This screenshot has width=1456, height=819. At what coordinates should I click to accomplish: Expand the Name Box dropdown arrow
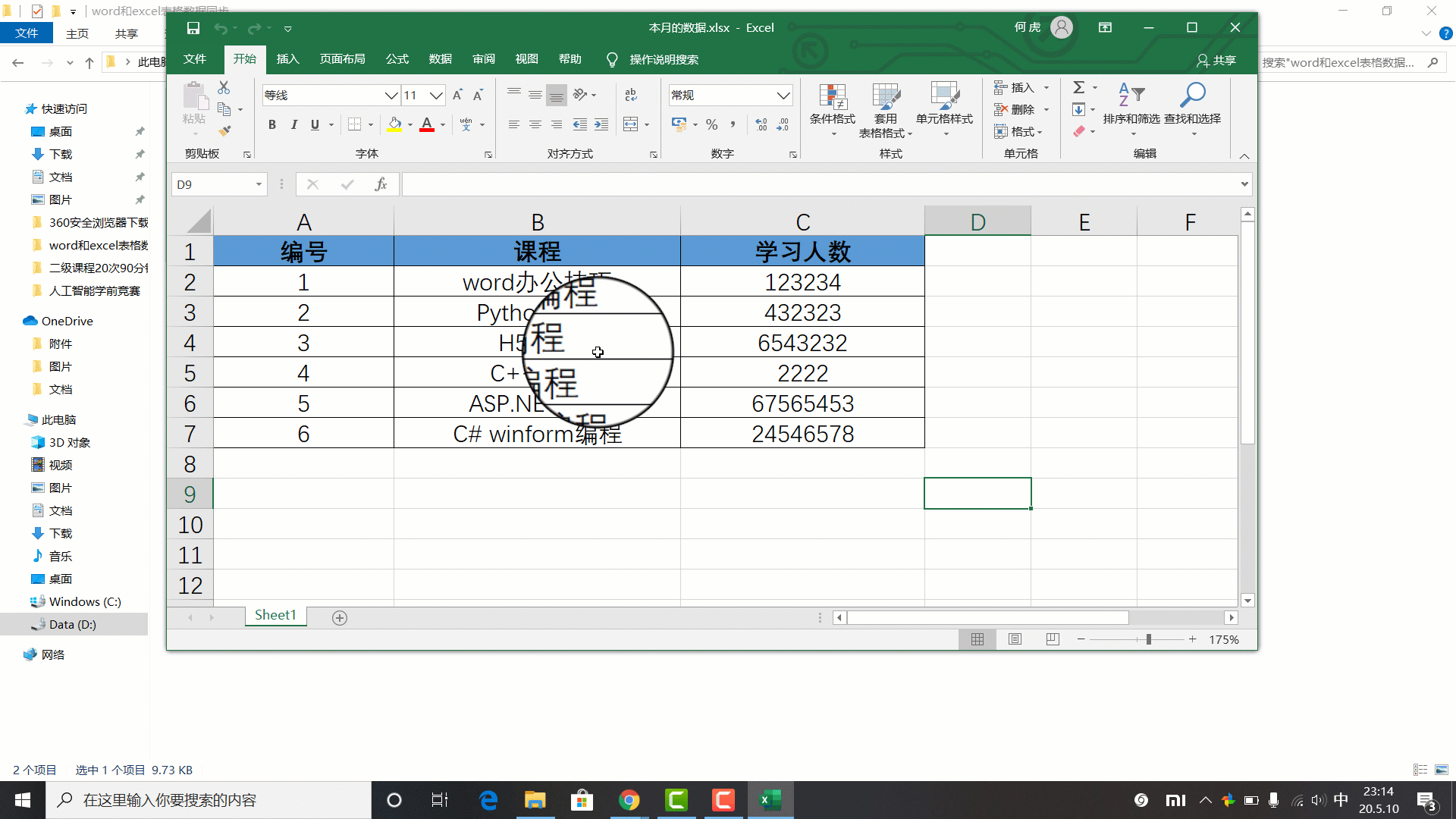[x=259, y=184]
